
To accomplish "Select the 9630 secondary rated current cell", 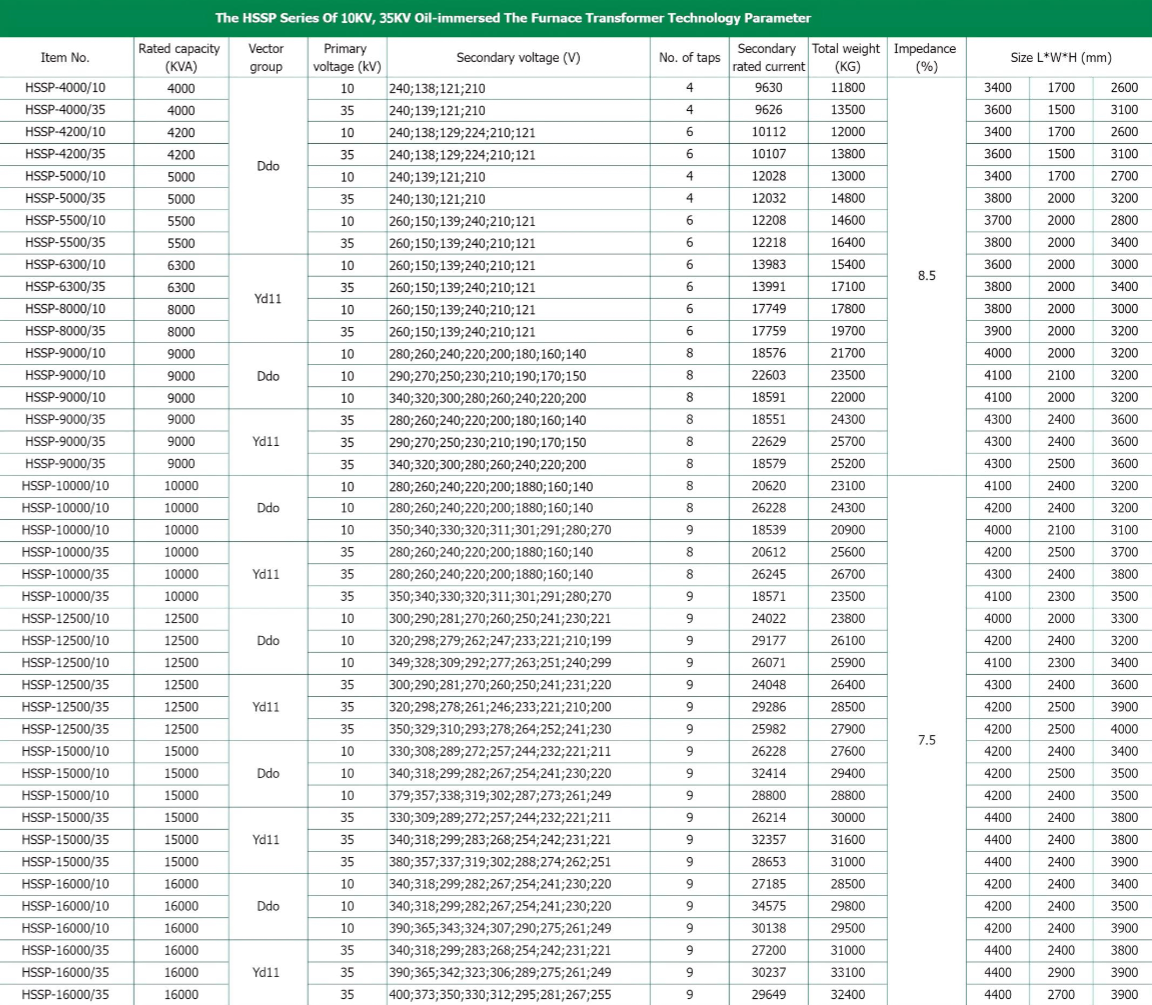I will point(765,88).
